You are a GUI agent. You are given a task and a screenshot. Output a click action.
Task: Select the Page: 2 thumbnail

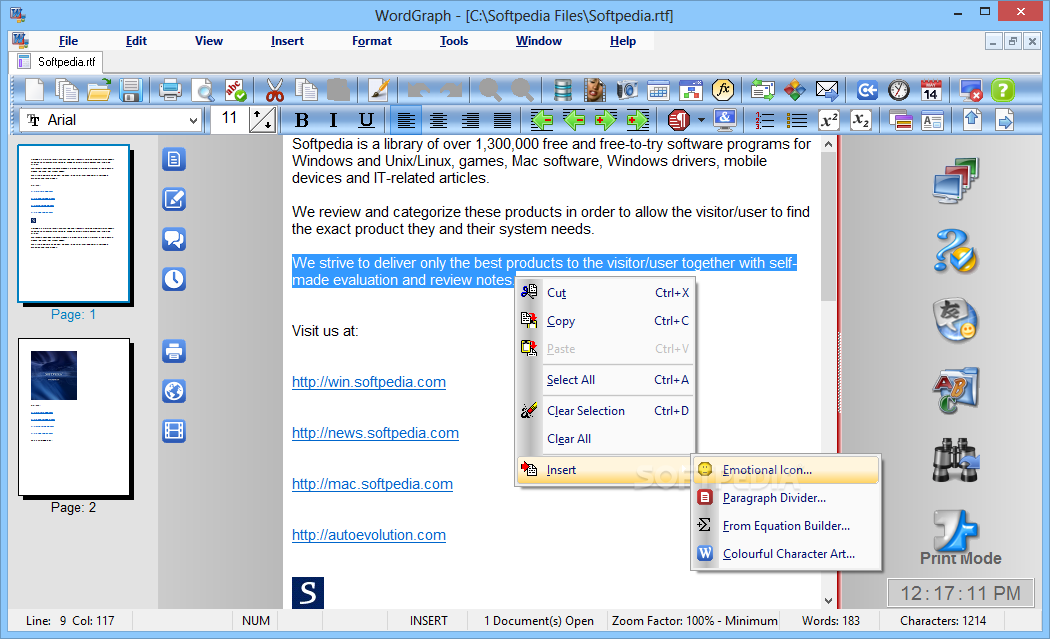74,417
